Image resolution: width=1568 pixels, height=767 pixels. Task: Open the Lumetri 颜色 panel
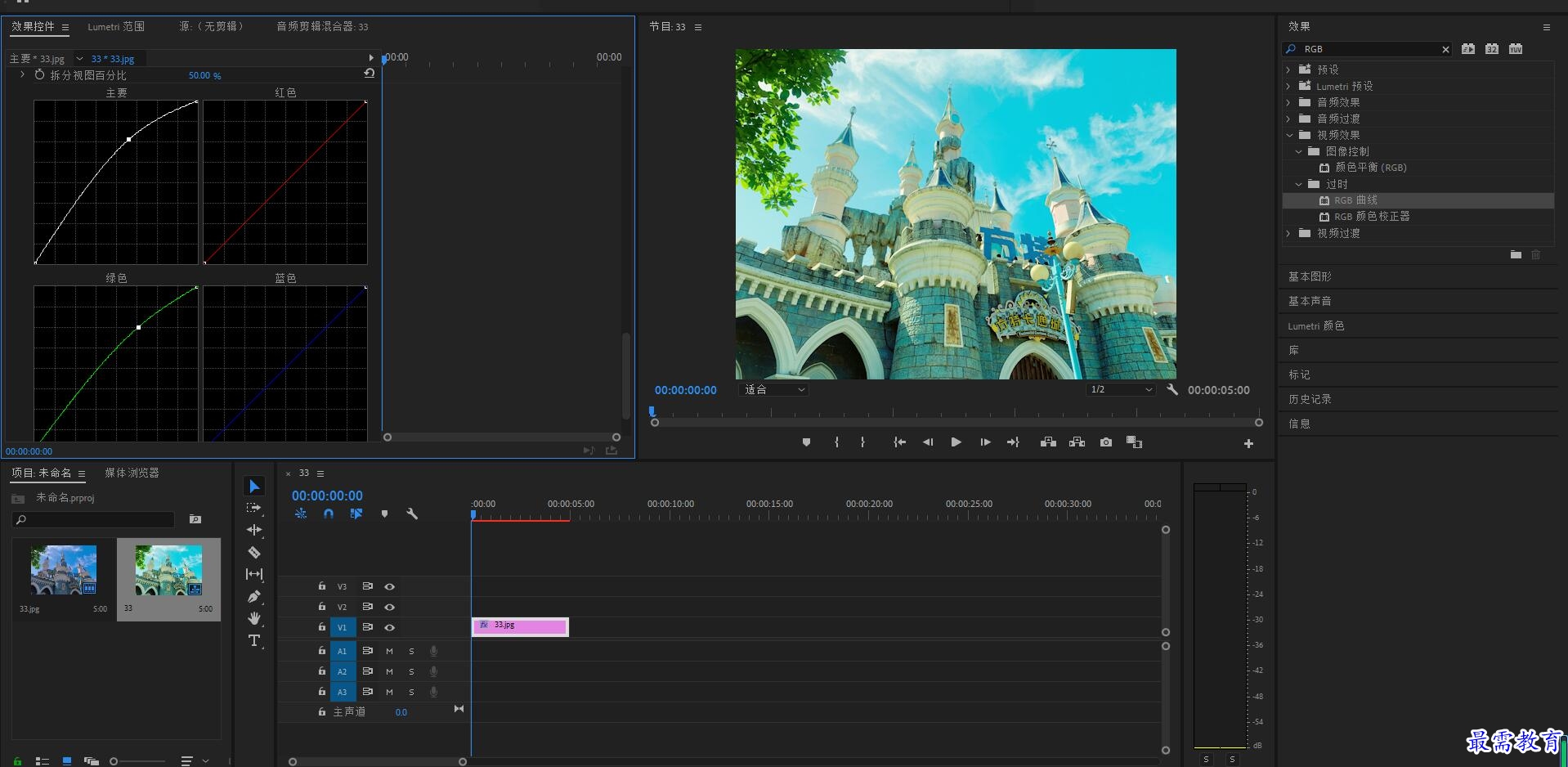coord(1315,325)
